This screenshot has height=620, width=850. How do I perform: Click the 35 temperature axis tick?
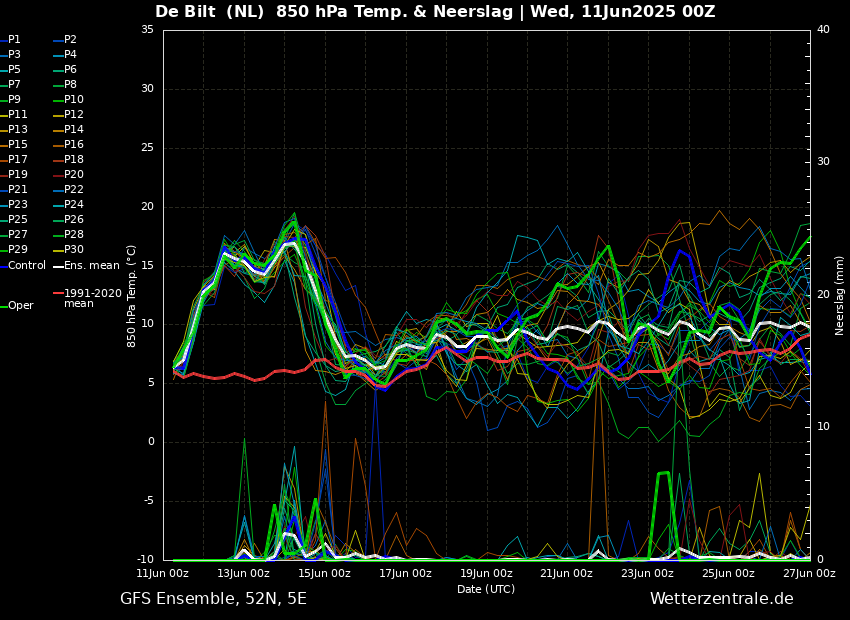147,30
